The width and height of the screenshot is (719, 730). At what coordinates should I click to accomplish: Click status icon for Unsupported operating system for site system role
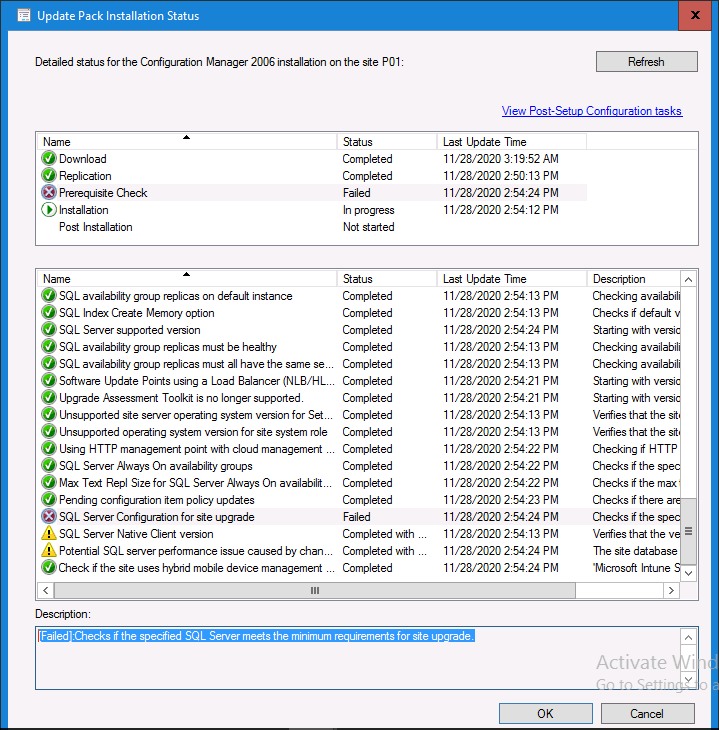click(48, 432)
